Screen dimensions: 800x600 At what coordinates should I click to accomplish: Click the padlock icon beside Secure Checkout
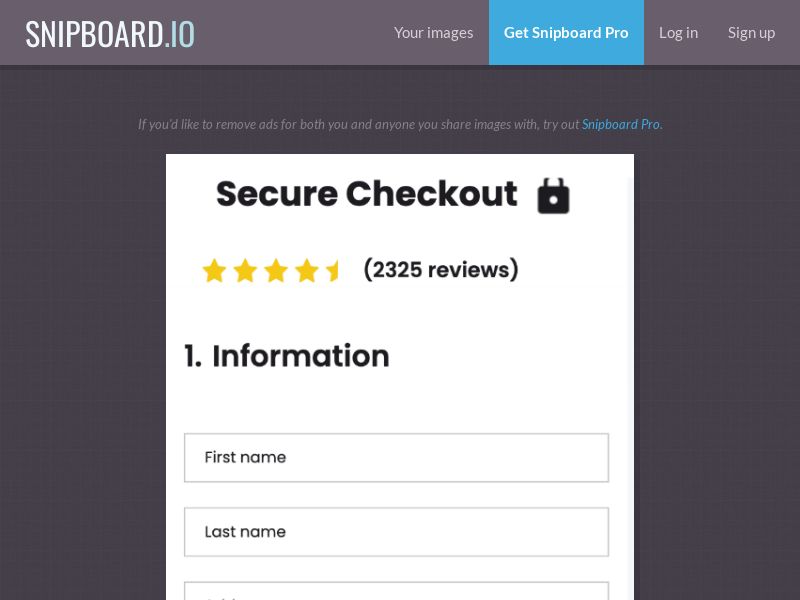[x=554, y=195]
